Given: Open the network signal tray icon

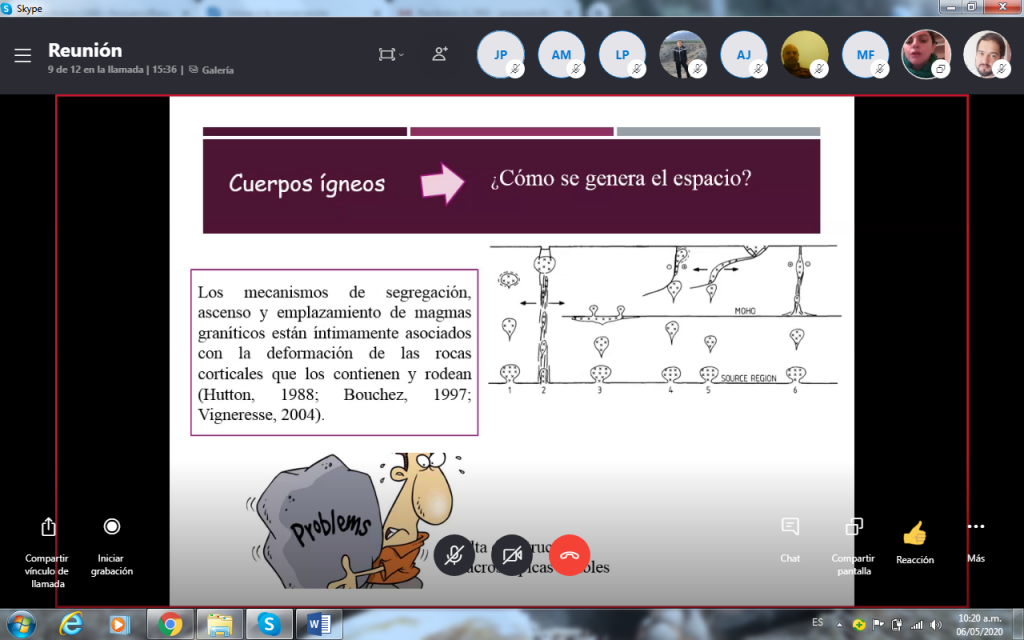Looking at the screenshot, I should tap(917, 625).
